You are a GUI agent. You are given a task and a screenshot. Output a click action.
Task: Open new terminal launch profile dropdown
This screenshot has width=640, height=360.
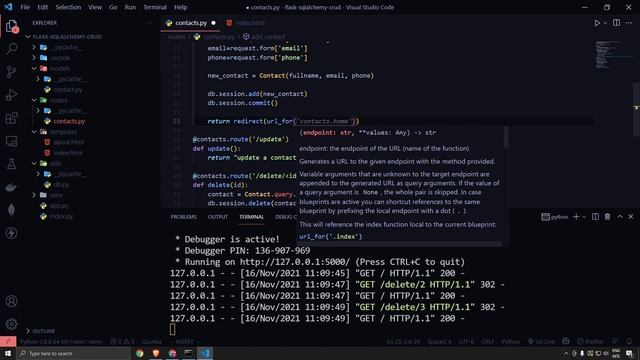(584, 217)
